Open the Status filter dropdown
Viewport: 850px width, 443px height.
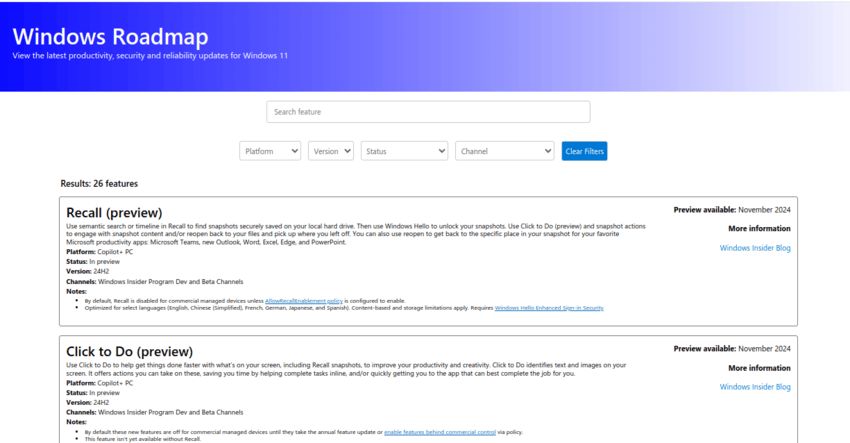(404, 151)
